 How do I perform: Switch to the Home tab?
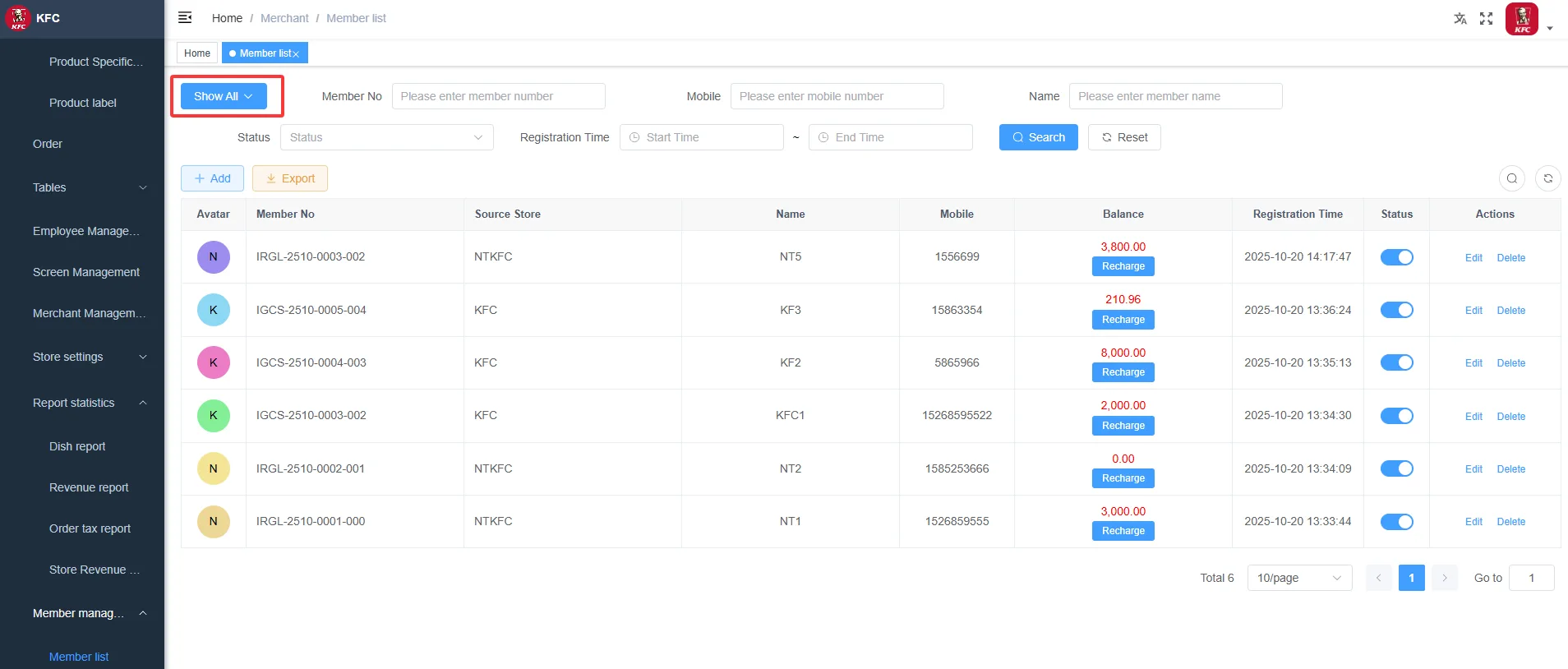point(197,53)
